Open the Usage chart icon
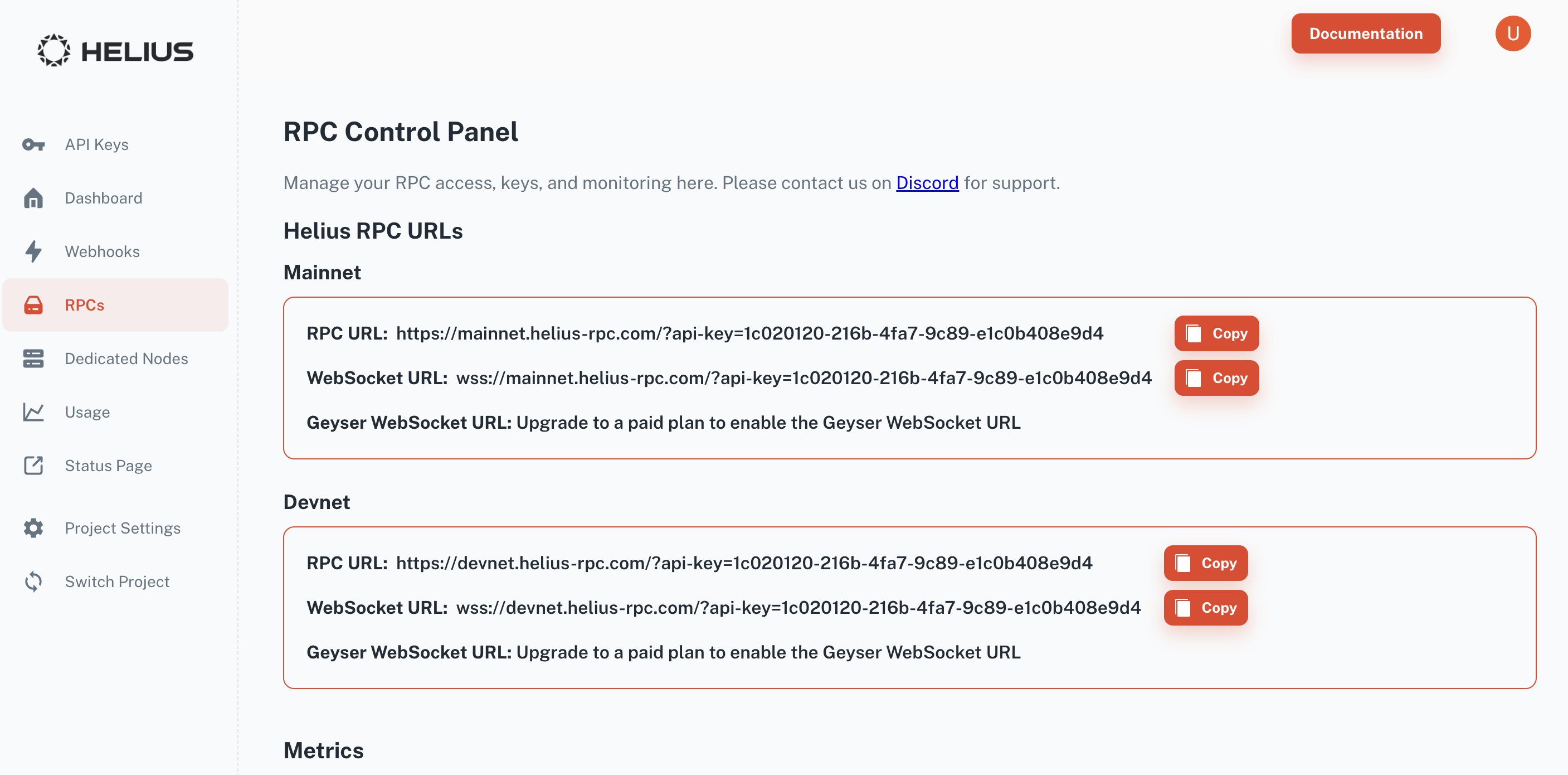 [x=34, y=411]
